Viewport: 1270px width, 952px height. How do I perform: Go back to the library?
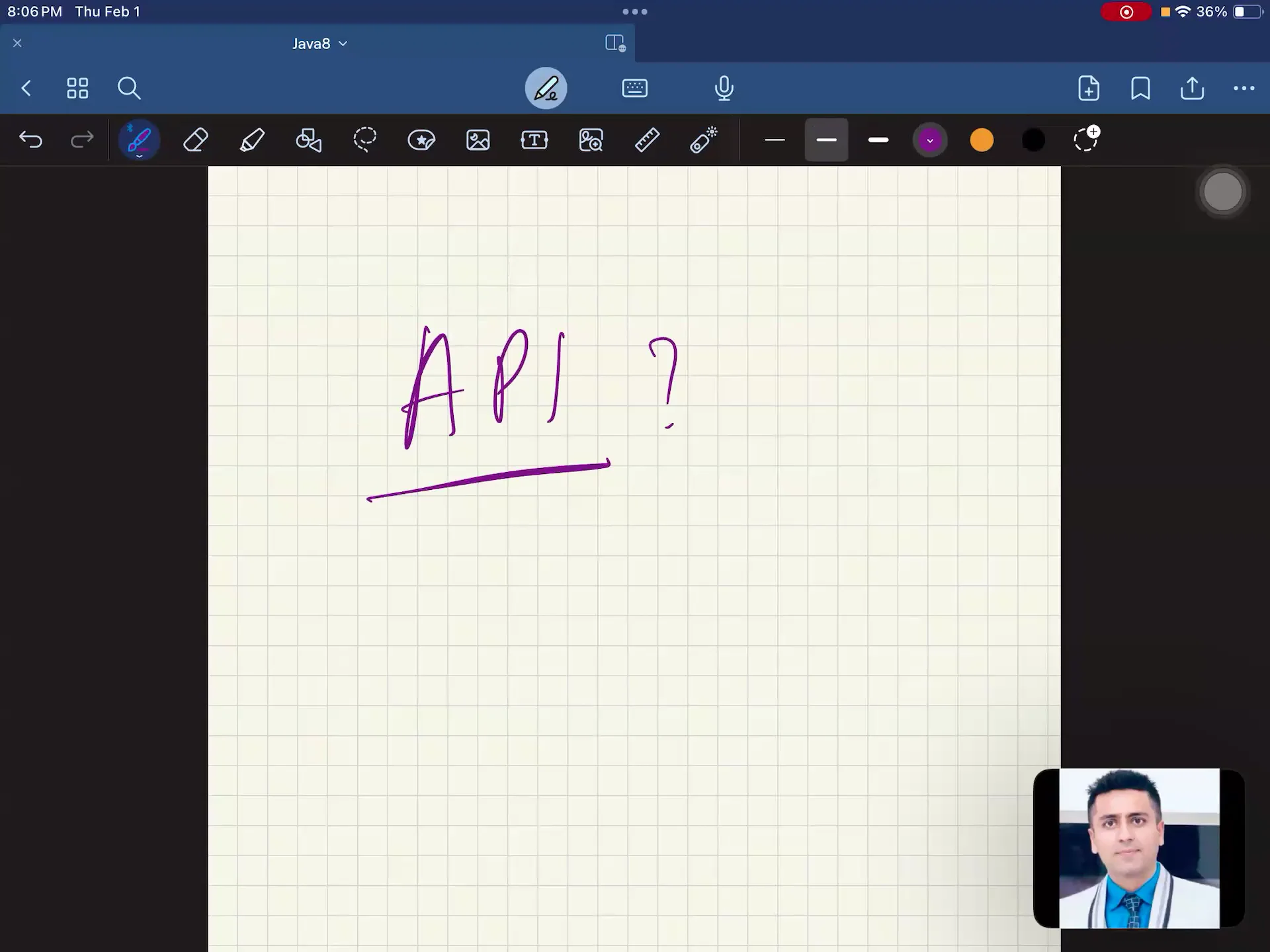26,88
